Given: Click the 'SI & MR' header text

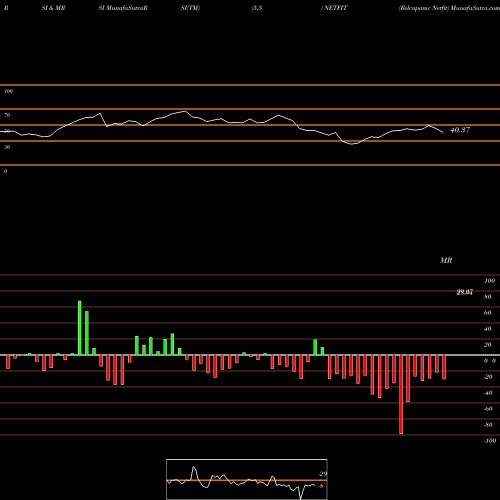Looking at the screenshot, I should point(53,8).
